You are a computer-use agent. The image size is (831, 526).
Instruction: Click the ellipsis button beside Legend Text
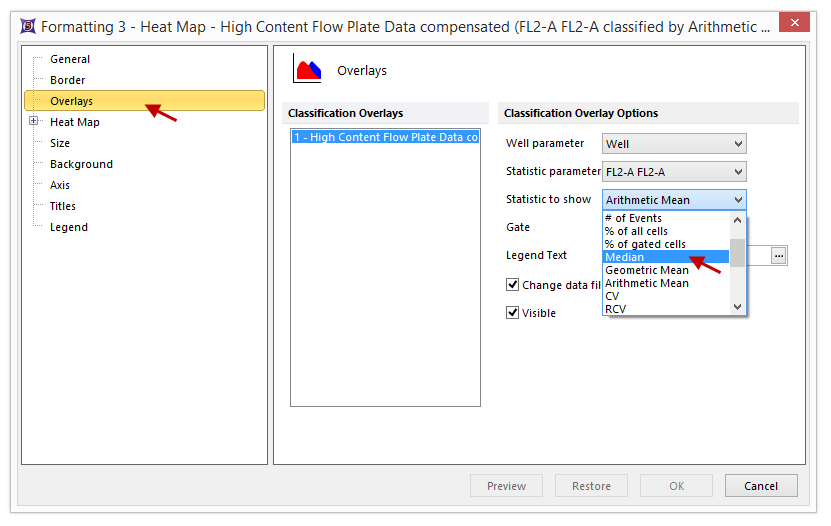click(778, 256)
